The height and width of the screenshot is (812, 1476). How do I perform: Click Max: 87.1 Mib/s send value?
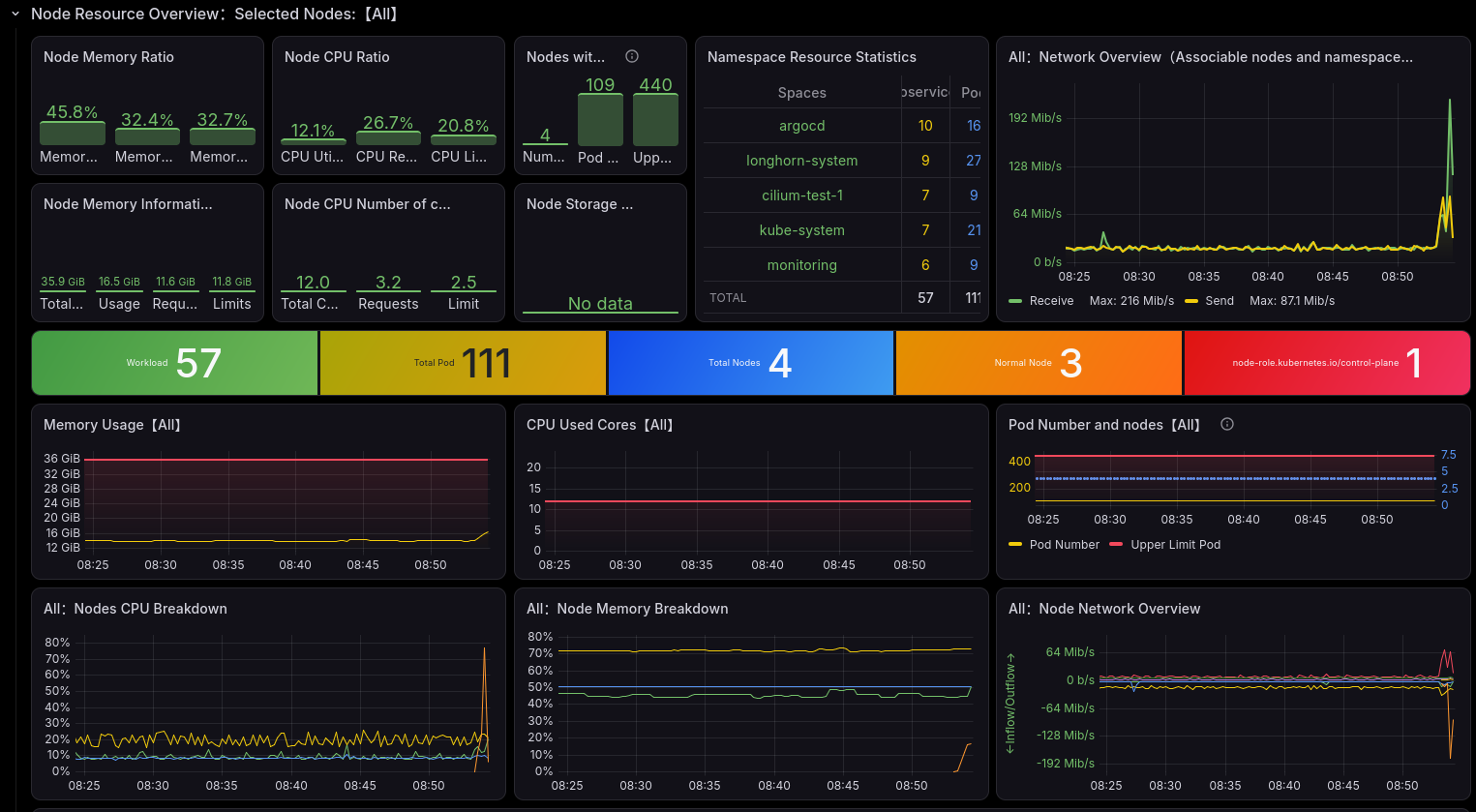pos(1292,301)
